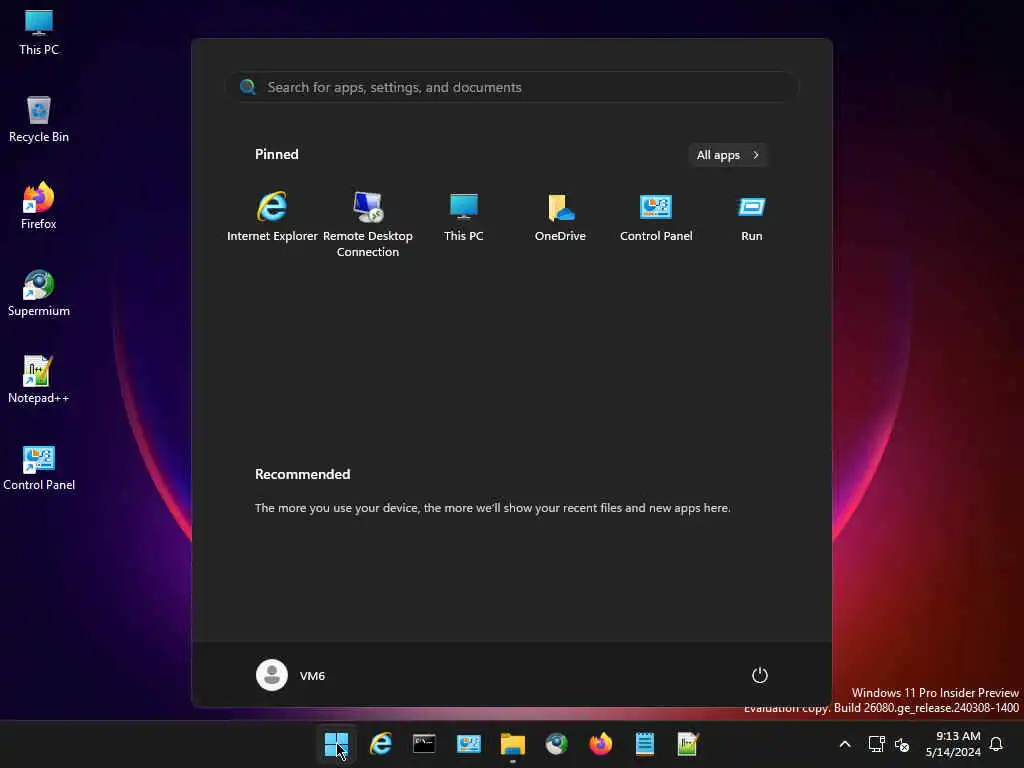Show hidden icons in system tray
This screenshot has height=768, width=1024.
coord(844,744)
